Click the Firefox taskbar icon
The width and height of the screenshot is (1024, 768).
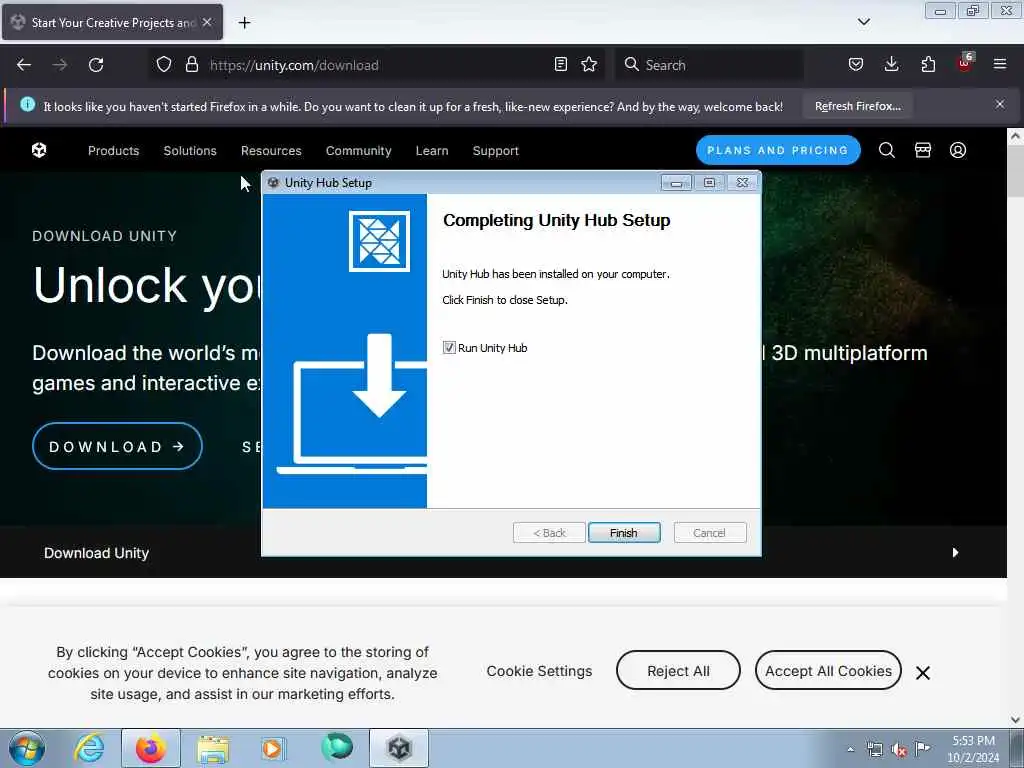click(151, 748)
